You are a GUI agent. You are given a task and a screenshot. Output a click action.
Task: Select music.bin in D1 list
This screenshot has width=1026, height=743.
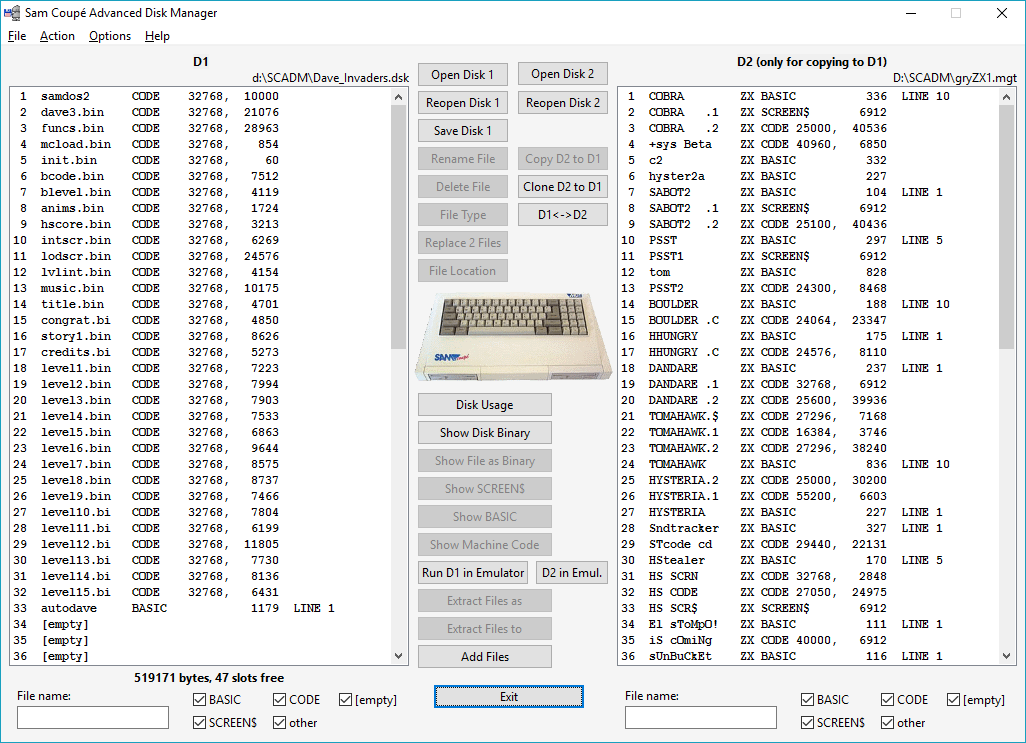[x=200, y=288]
